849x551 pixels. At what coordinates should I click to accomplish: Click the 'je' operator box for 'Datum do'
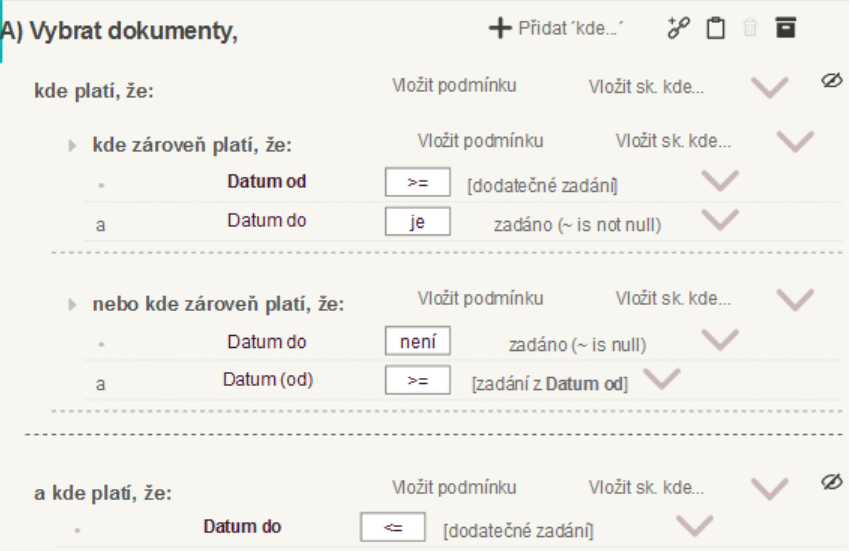pos(417,221)
